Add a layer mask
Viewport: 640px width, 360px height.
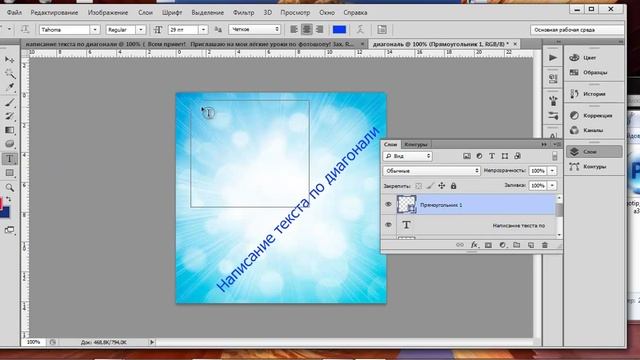tap(488, 245)
